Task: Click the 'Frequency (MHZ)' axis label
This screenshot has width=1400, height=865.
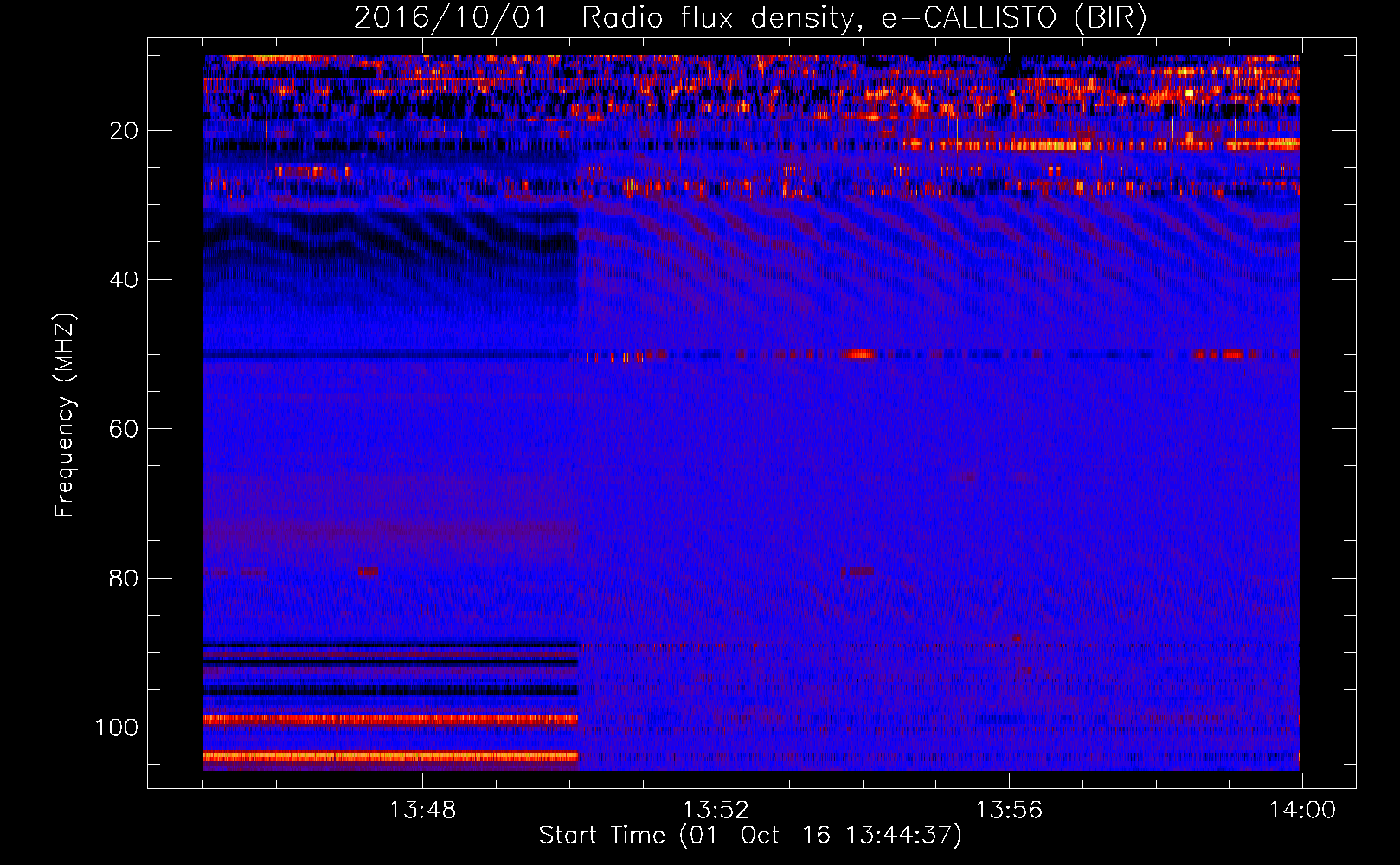Action: click(x=65, y=414)
